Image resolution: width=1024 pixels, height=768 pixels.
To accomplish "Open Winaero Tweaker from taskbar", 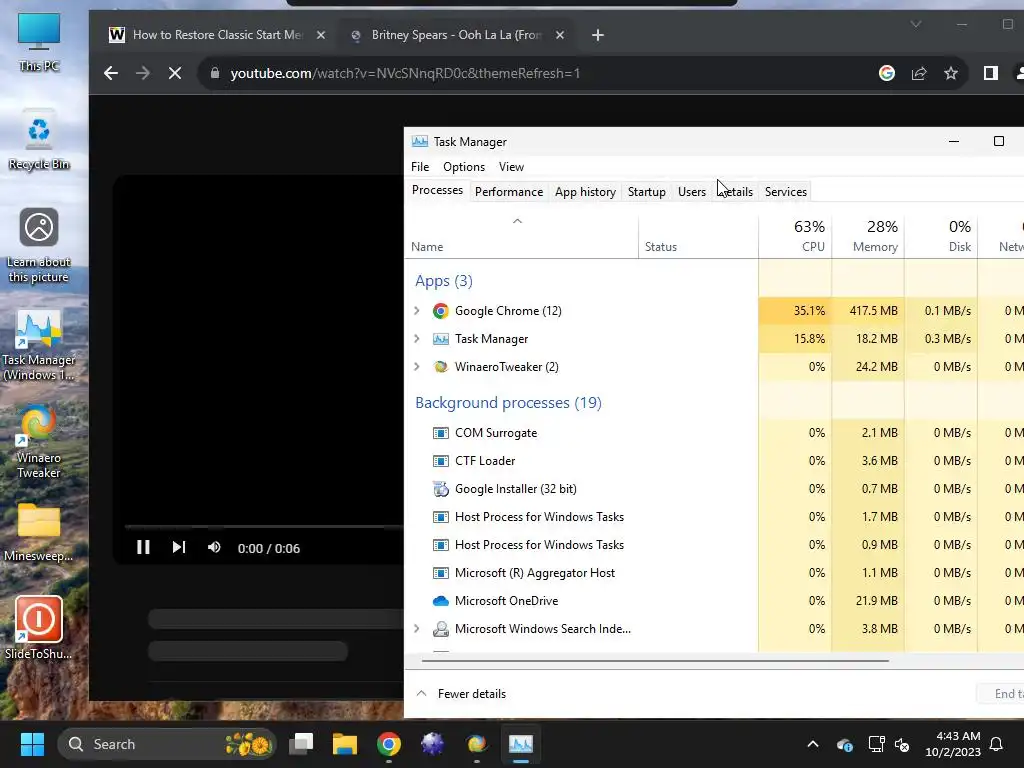I will coord(477,744).
